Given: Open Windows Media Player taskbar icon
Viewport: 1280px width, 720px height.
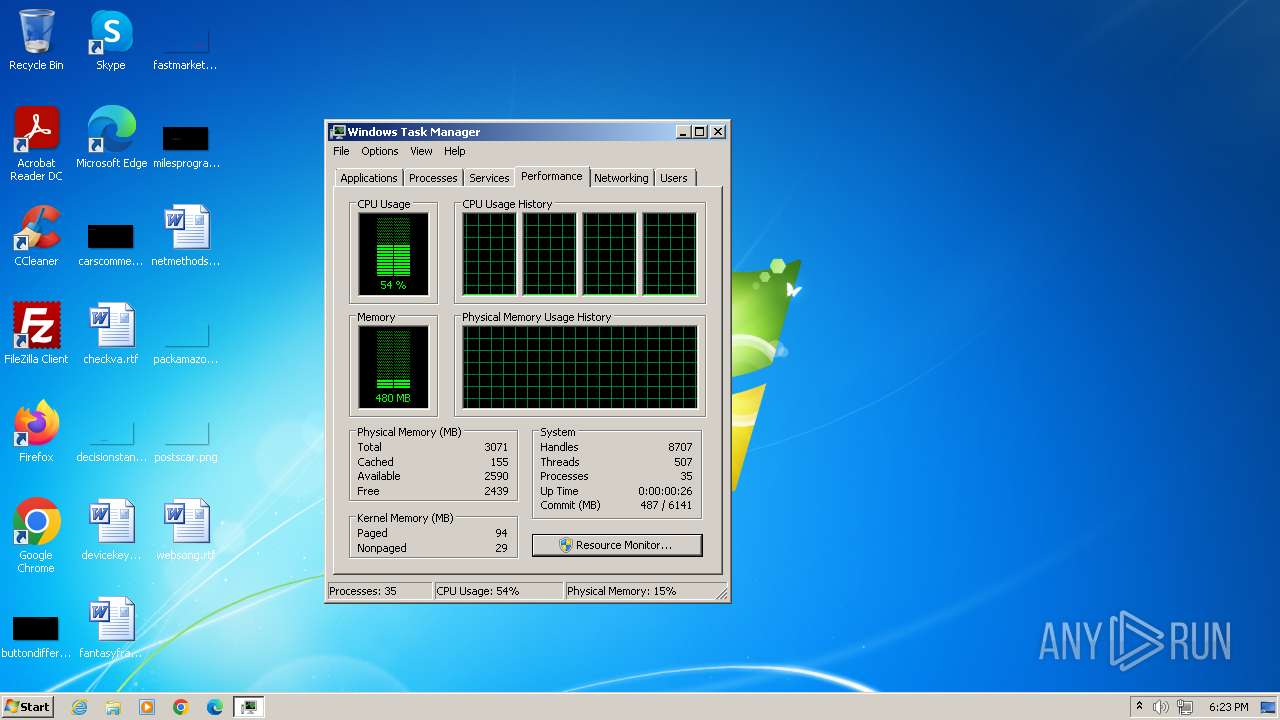Looking at the screenshot, I should pos(147,707).
